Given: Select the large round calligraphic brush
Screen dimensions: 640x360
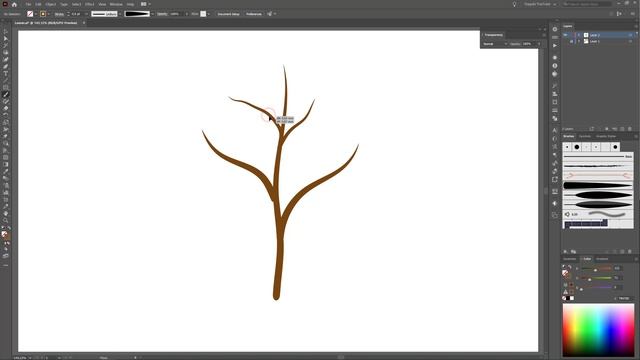Looking at the screenshot, I should 577,147.
